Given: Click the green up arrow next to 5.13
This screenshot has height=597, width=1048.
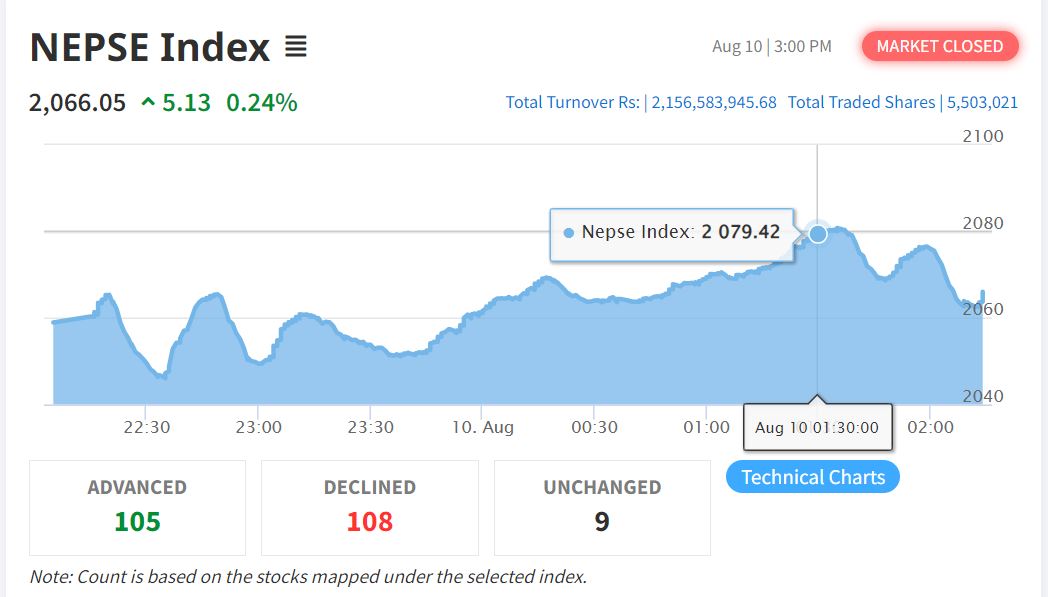Looking at the screenshot, I should (148, 102).
